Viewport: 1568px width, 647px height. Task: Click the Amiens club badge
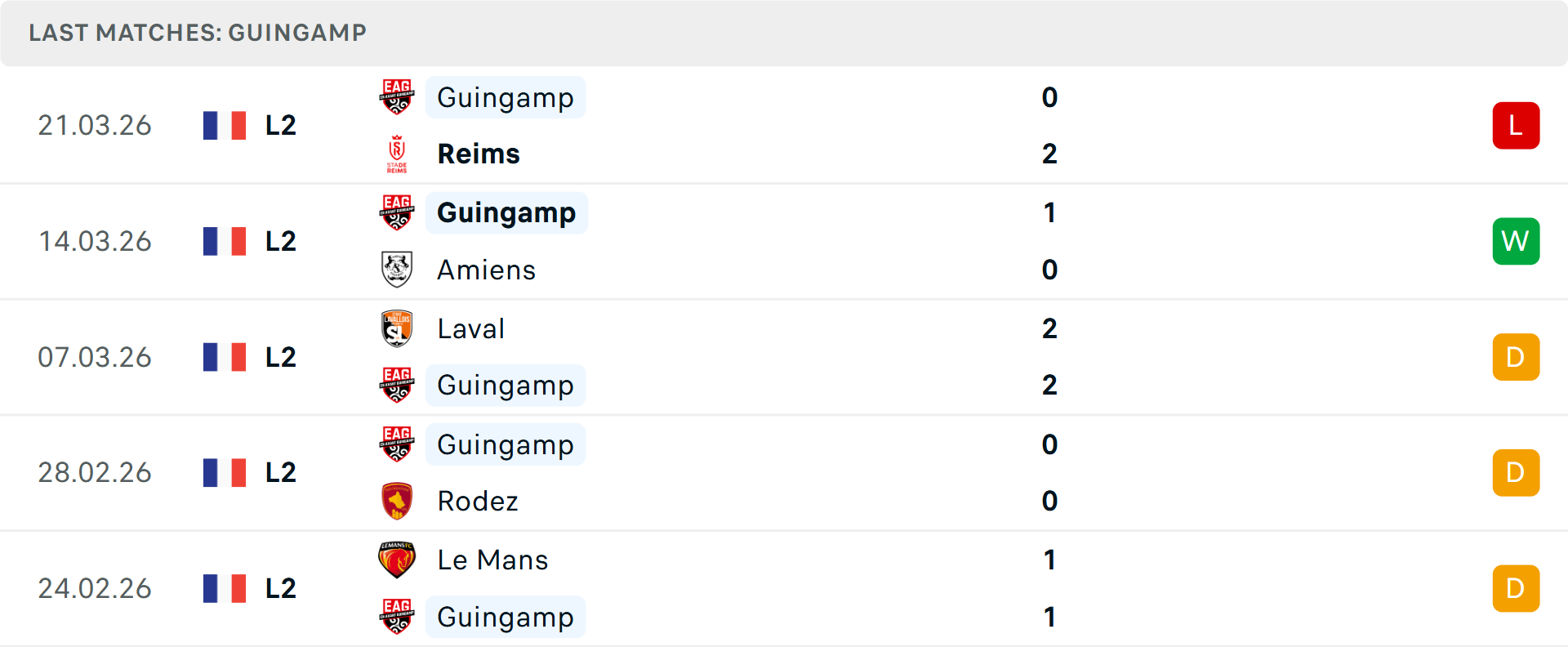pos(397,270)
